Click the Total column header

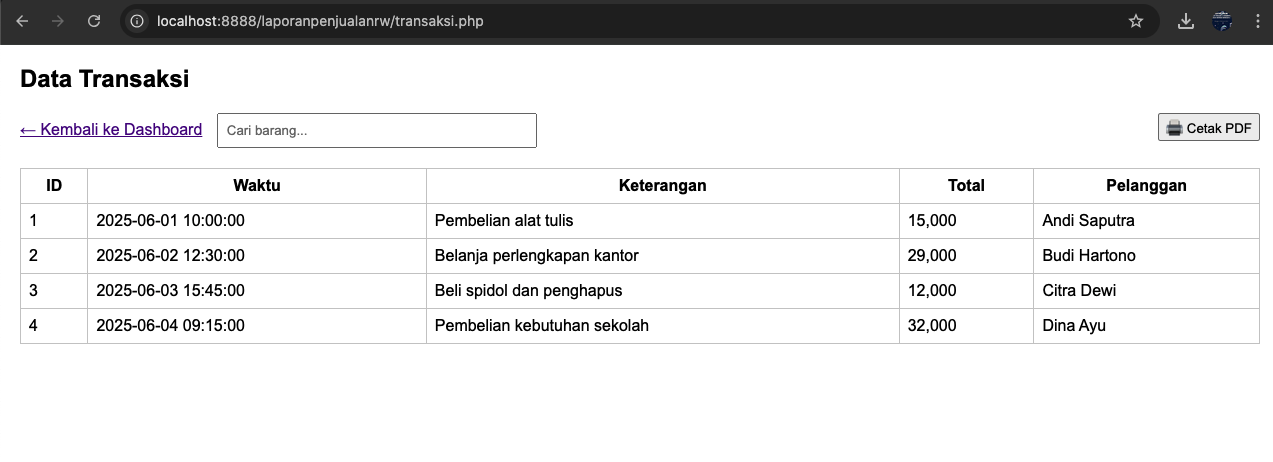click(x=966, y=186)
